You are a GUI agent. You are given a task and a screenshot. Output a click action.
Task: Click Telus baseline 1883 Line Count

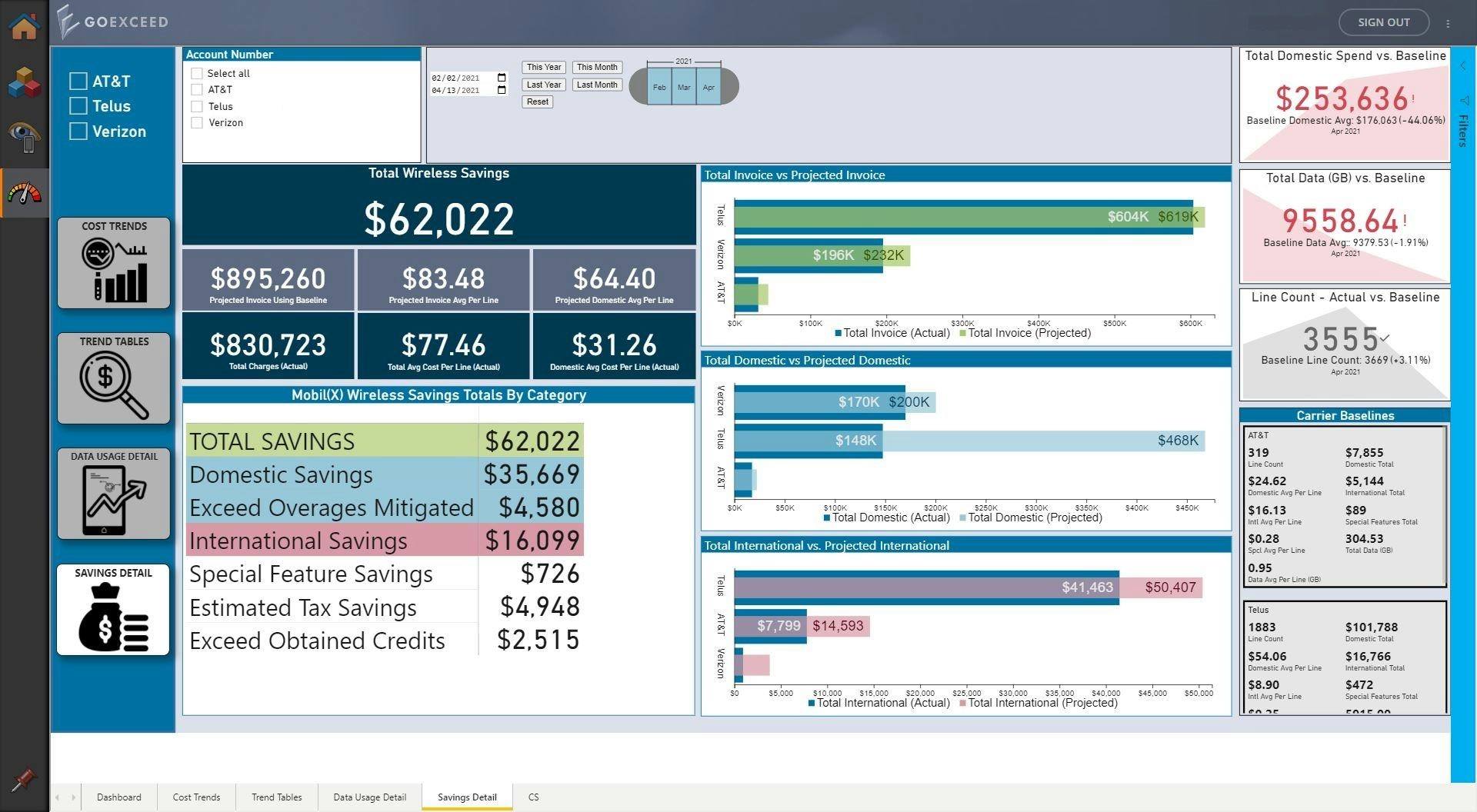pos(1262,627)
